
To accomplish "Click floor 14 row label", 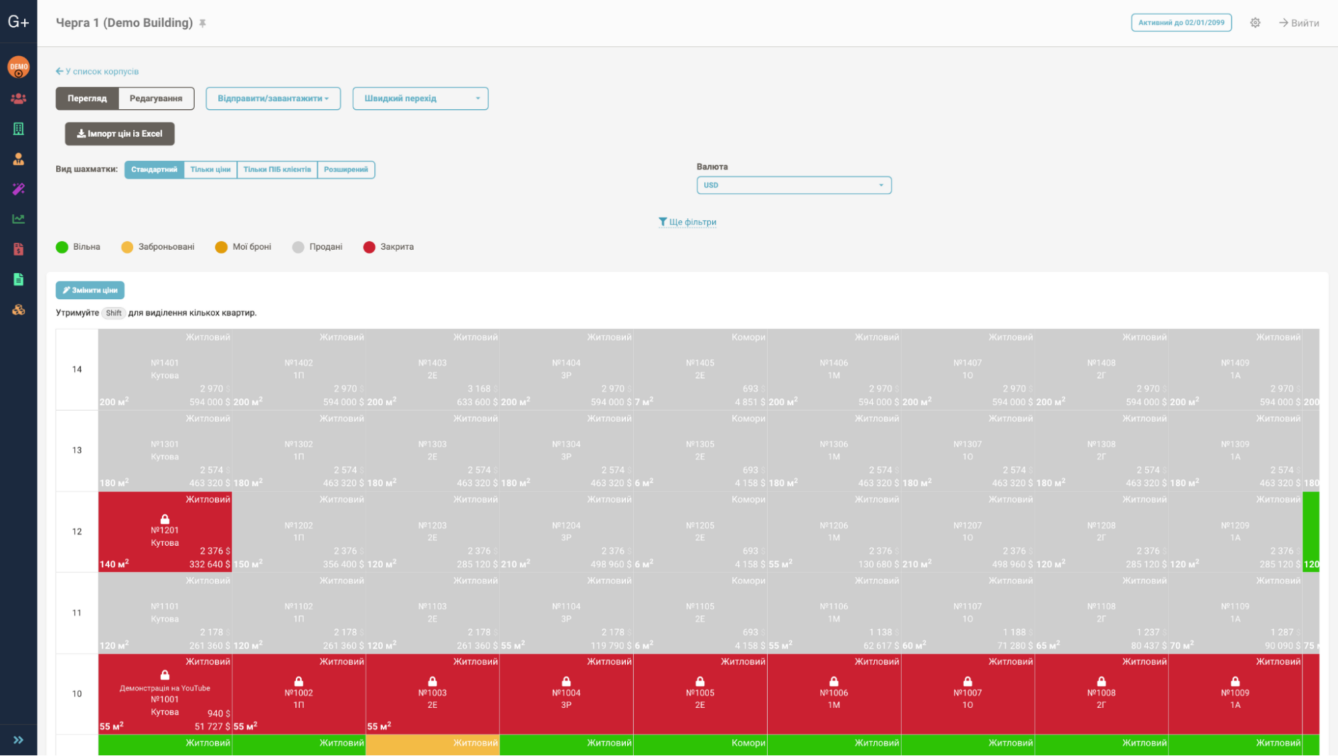I will click(77, 369).
